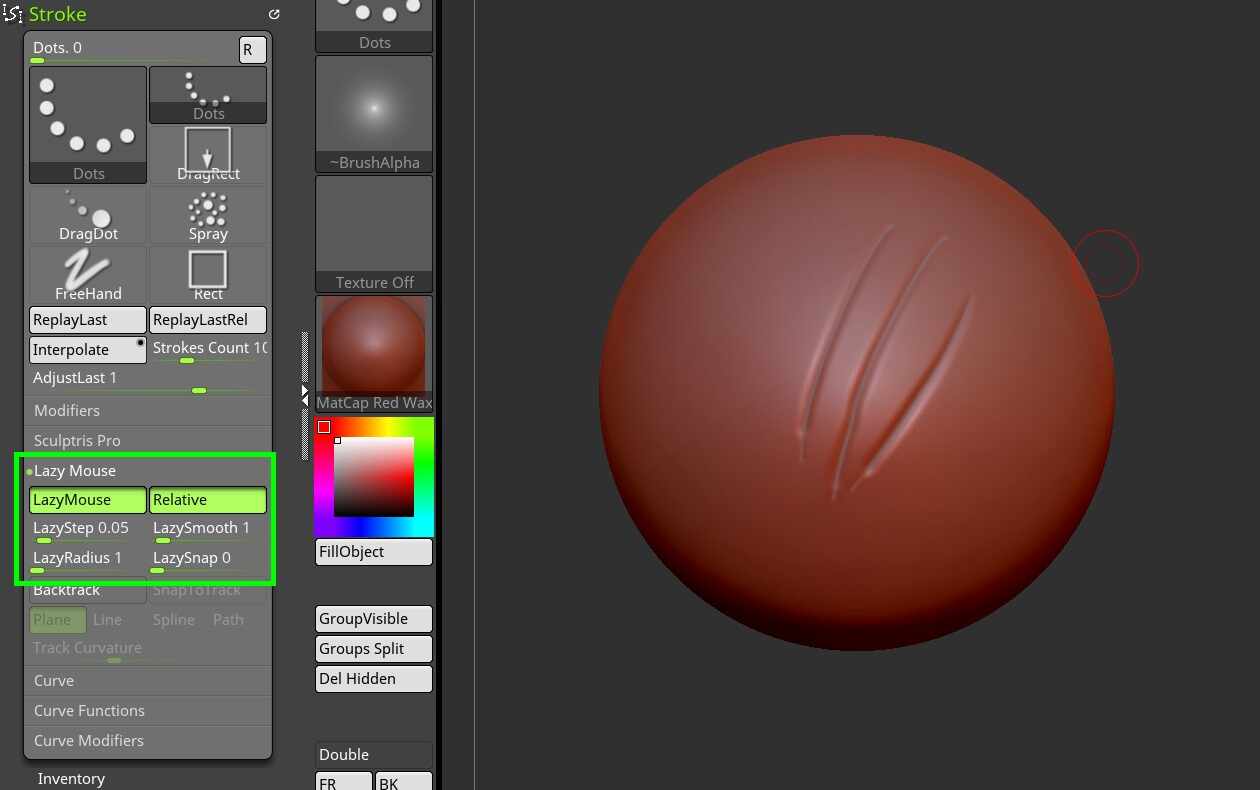Select the FreeHand stroke type
Viewport: 1260px width, 790px height.
(x=87, y=274)
